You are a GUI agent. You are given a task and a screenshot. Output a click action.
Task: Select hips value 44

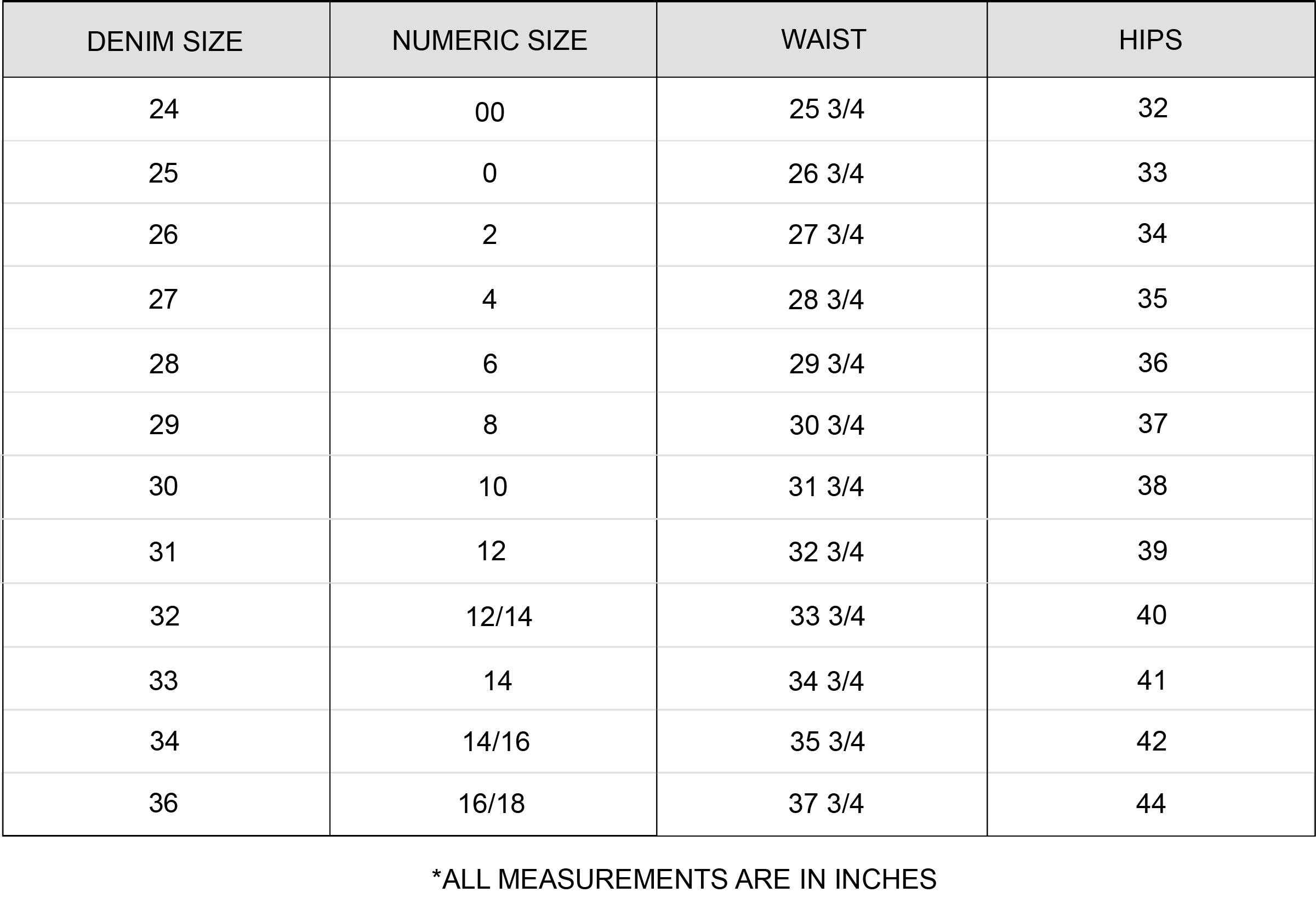click(x=1150, y=803)
